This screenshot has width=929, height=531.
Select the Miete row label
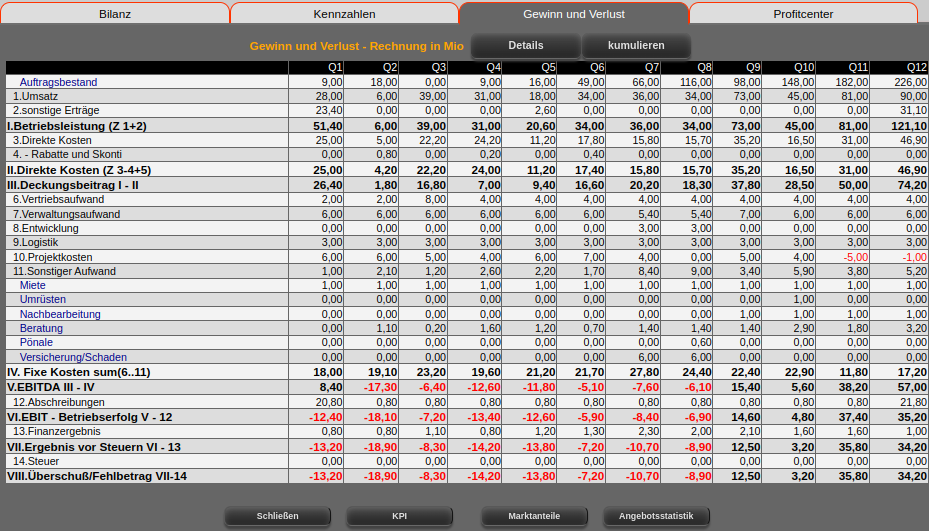tap(32, 286)
